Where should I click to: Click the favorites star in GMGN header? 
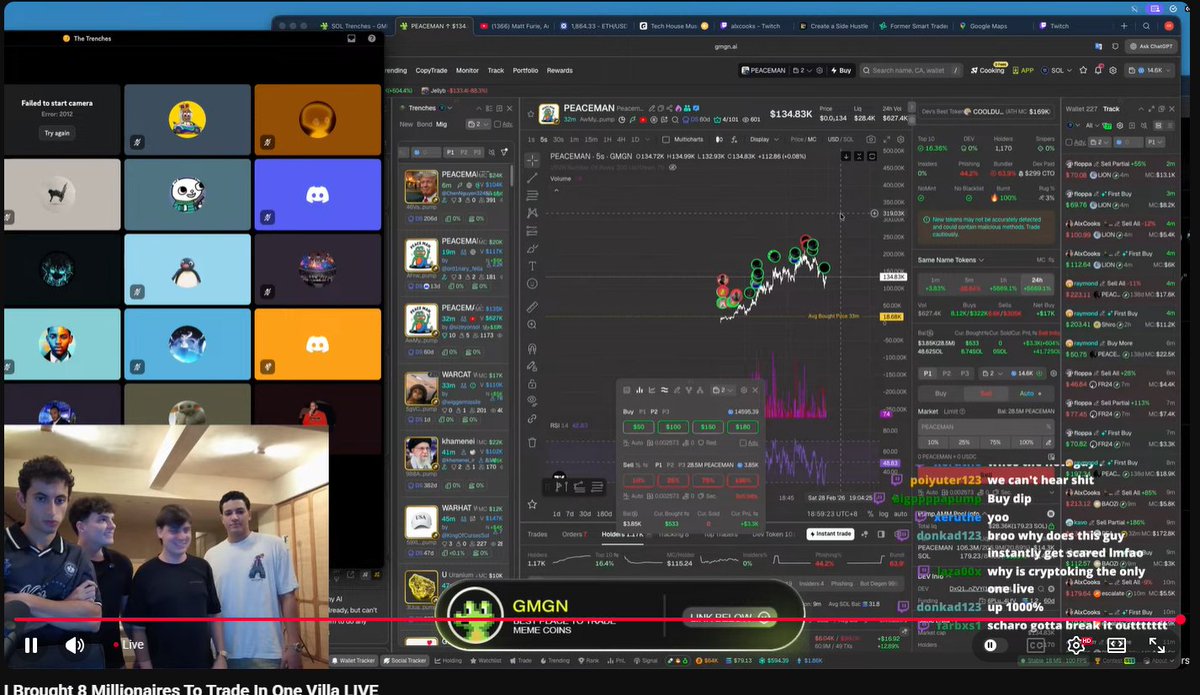click(1082, 70)
